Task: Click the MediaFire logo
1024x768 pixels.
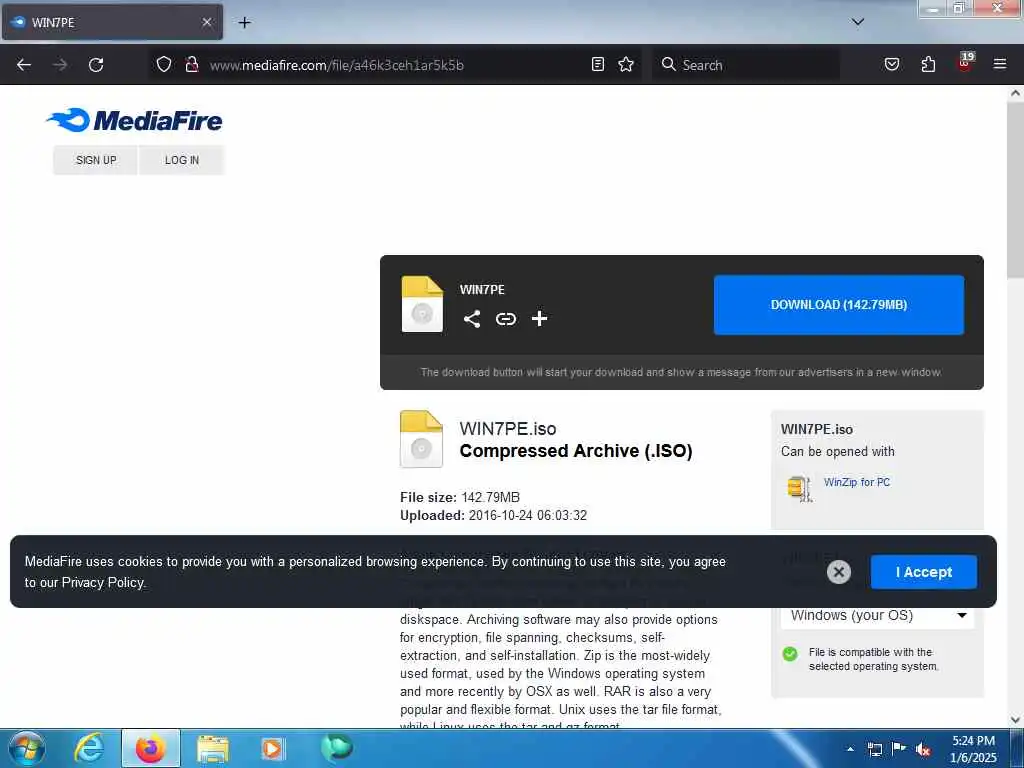Action: 135,120
